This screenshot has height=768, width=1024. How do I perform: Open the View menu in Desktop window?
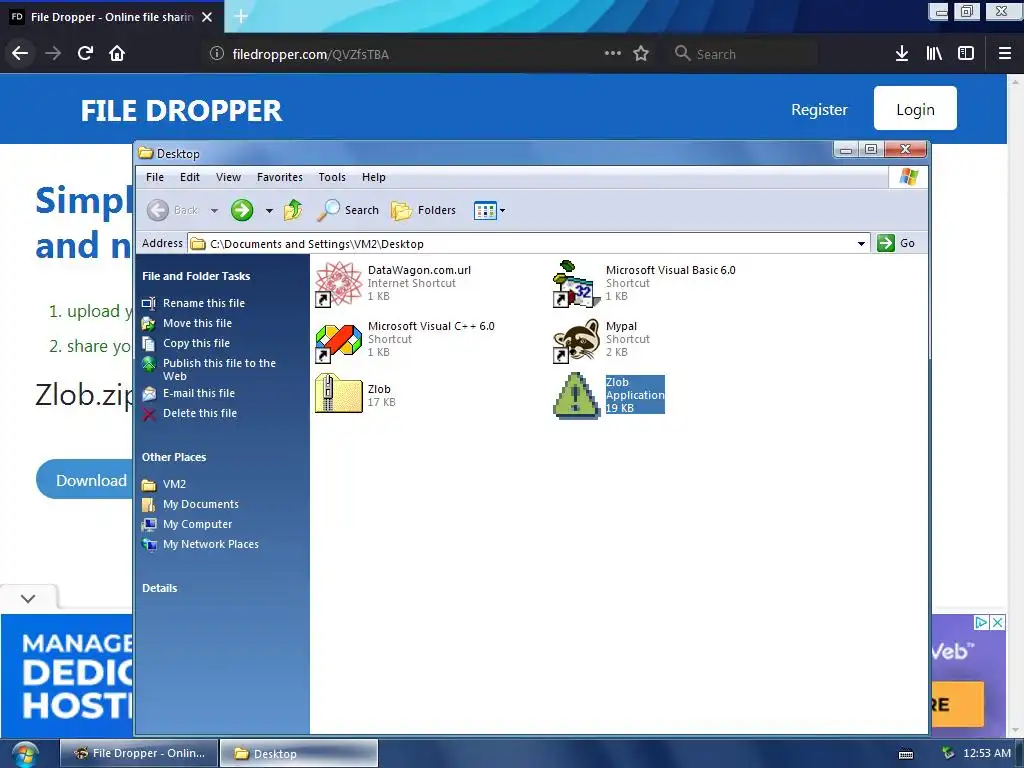229,177
